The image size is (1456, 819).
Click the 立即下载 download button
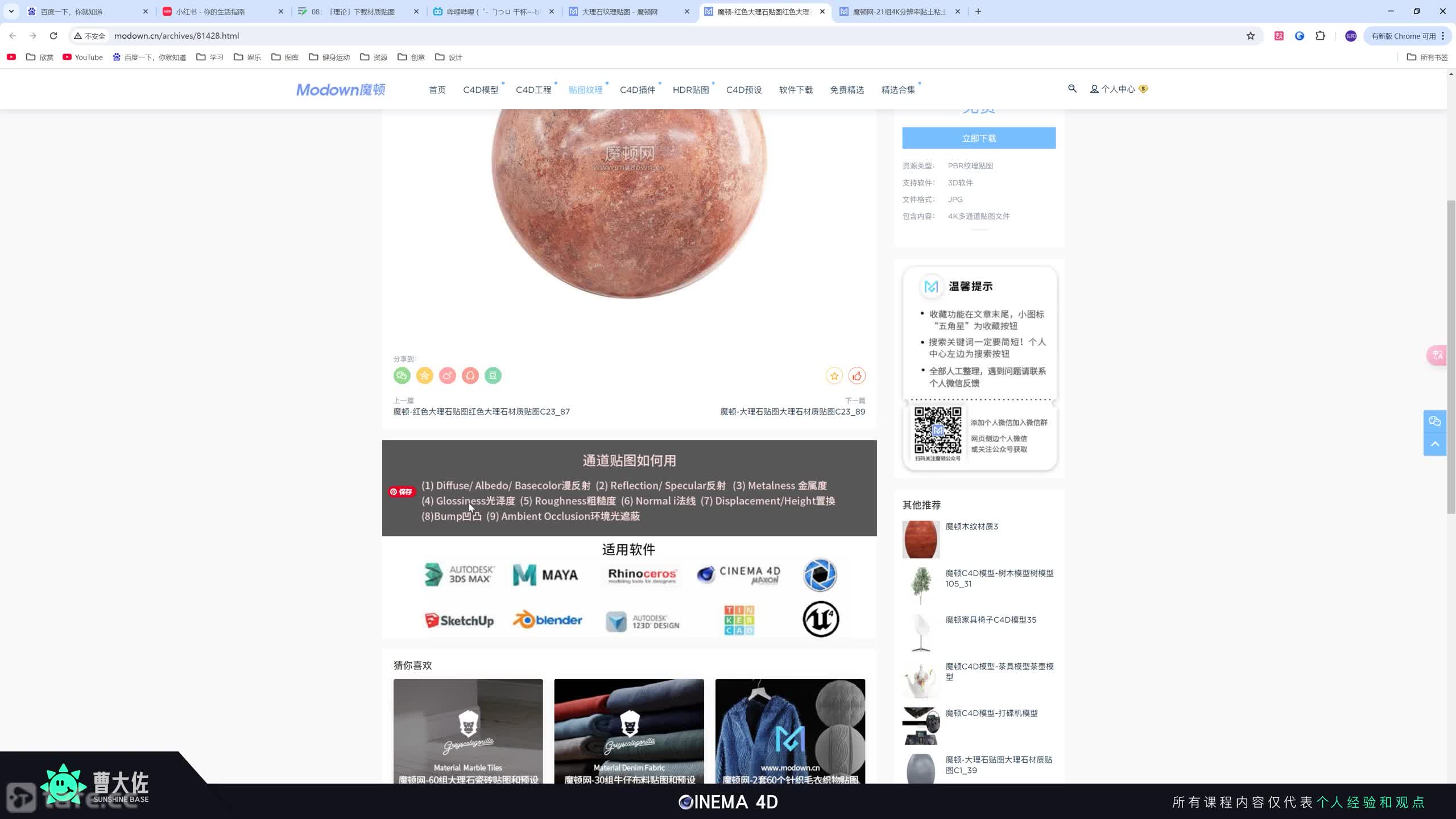978,138
